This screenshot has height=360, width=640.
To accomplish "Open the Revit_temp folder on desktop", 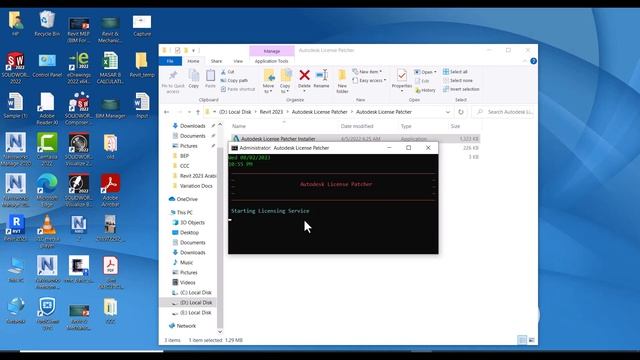I will pos(142,64).
